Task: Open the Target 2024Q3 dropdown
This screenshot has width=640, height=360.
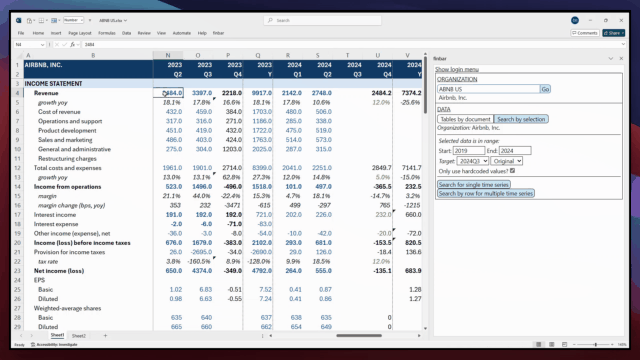Action: click(x=473, y=161)
